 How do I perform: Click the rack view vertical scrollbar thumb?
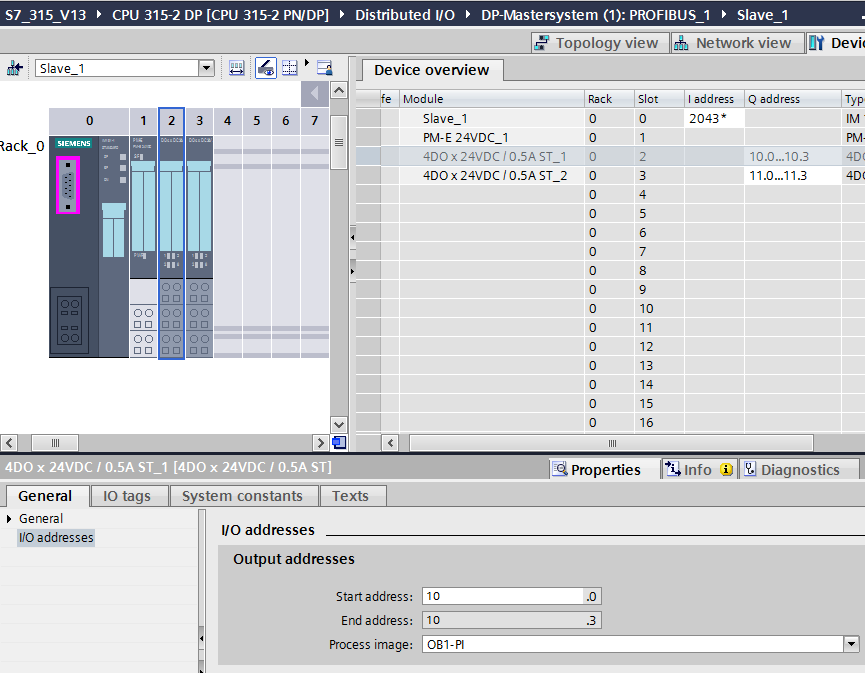point(339,142)
